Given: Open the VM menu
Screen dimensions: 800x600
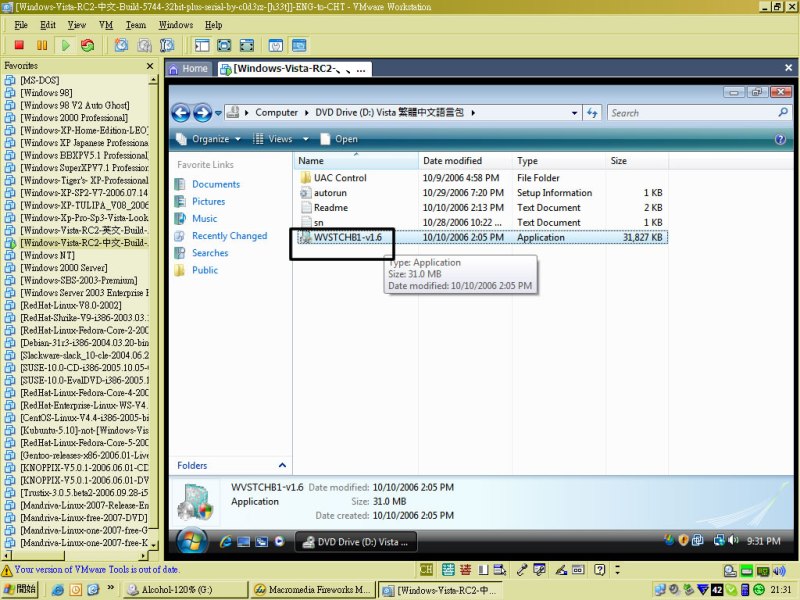Looking at the screenshot, I should [106, 24].
